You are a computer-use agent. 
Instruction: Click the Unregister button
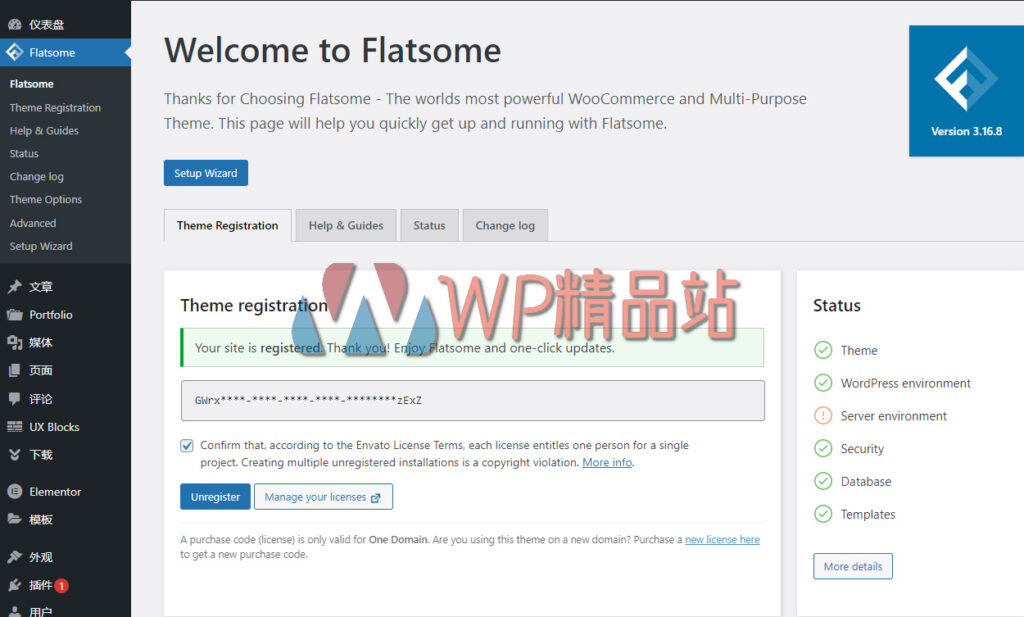tap(214, 496)
